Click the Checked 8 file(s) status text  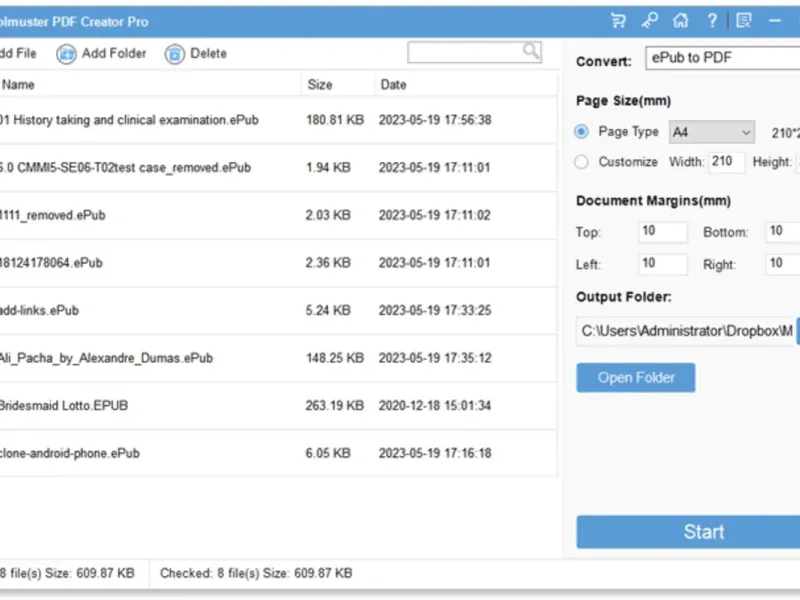coord(256,573)
